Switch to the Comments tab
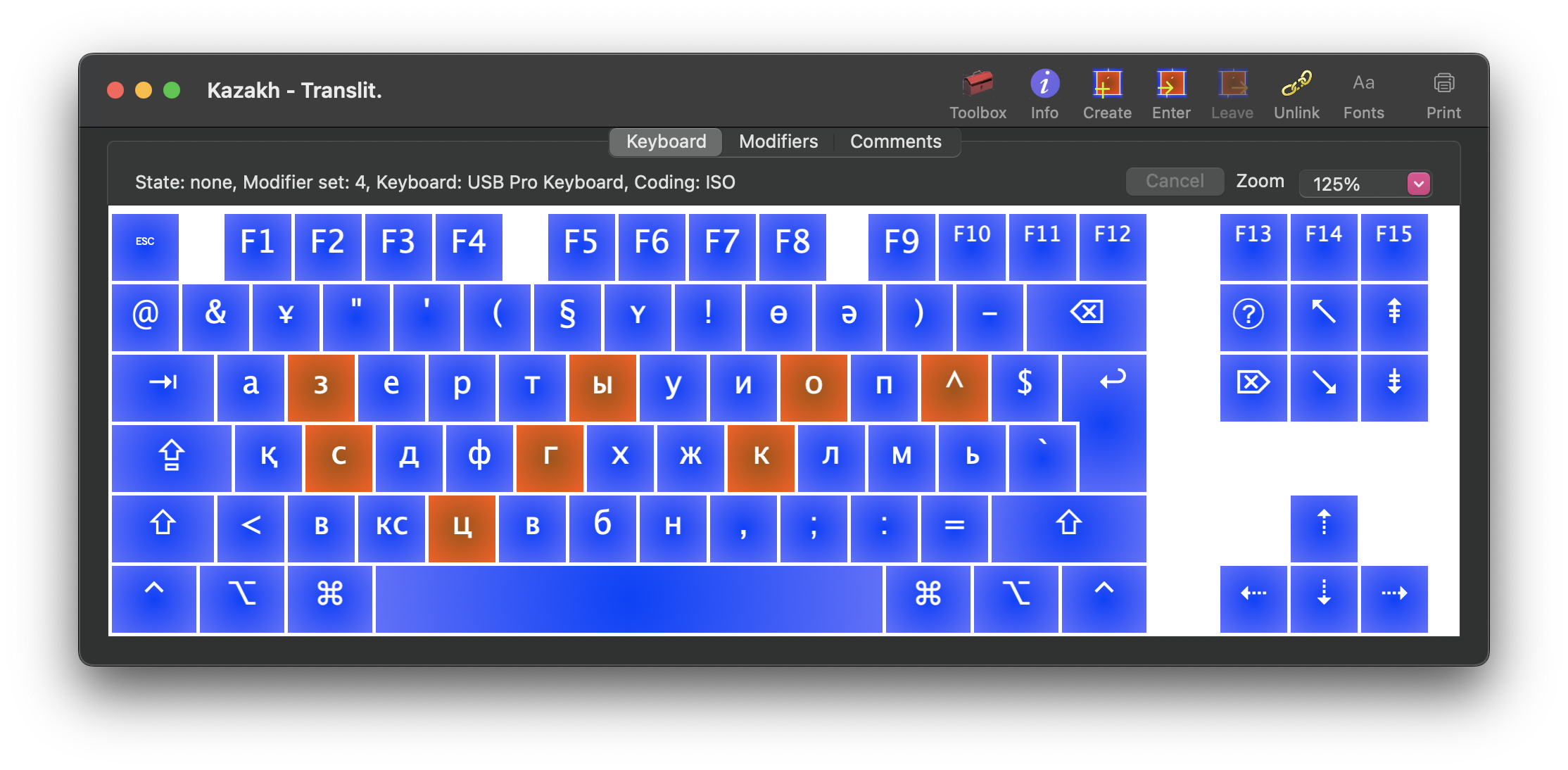This screenshot has height=770, width=1568. pyautogui.click(x=895, y=141)
